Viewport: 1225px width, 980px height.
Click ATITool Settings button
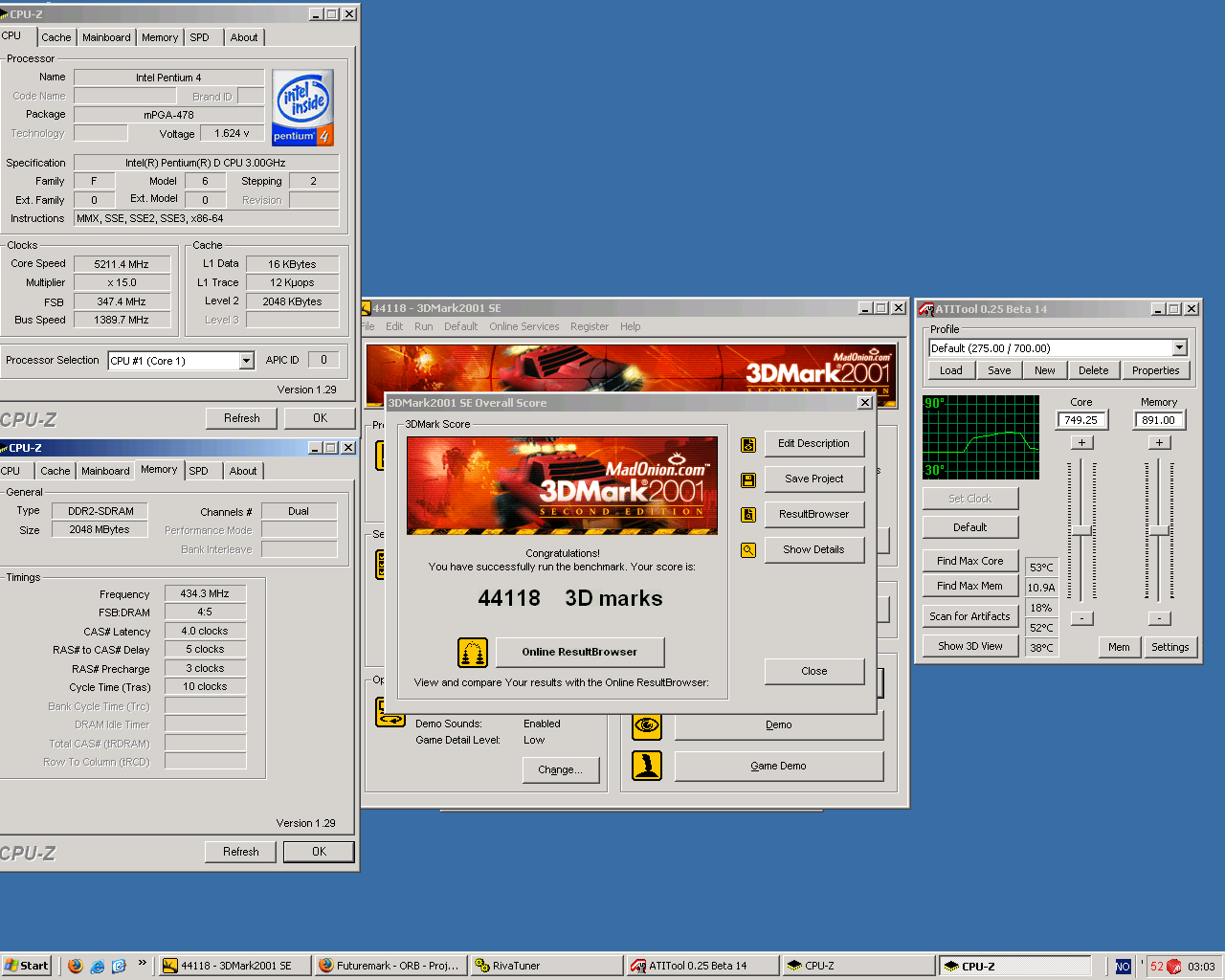click(1169, 648)
